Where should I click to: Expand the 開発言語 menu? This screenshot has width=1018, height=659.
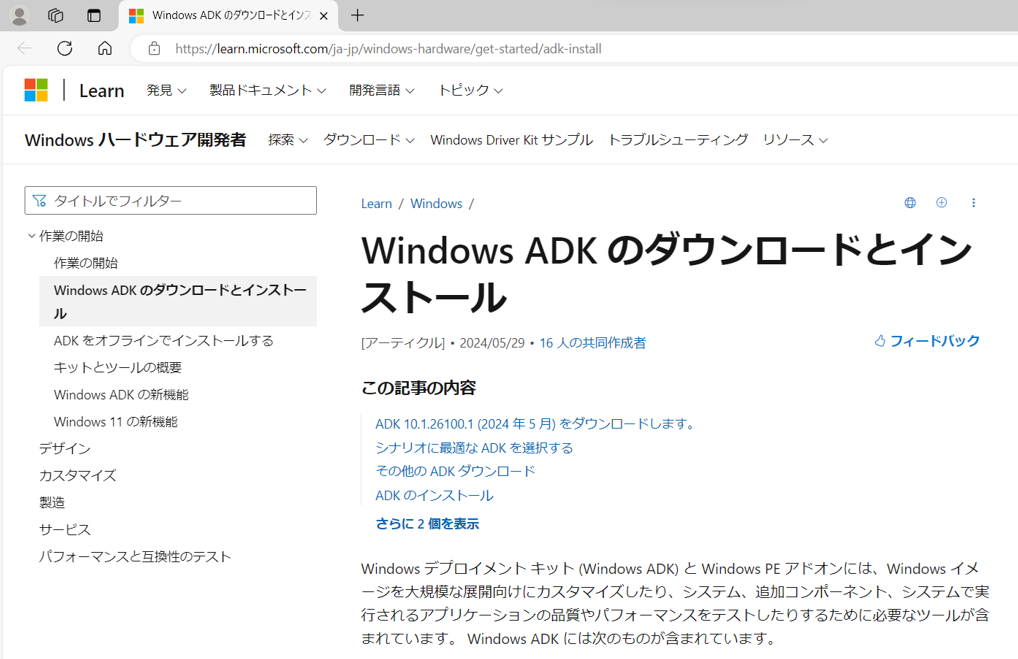(x=382, y=90)
